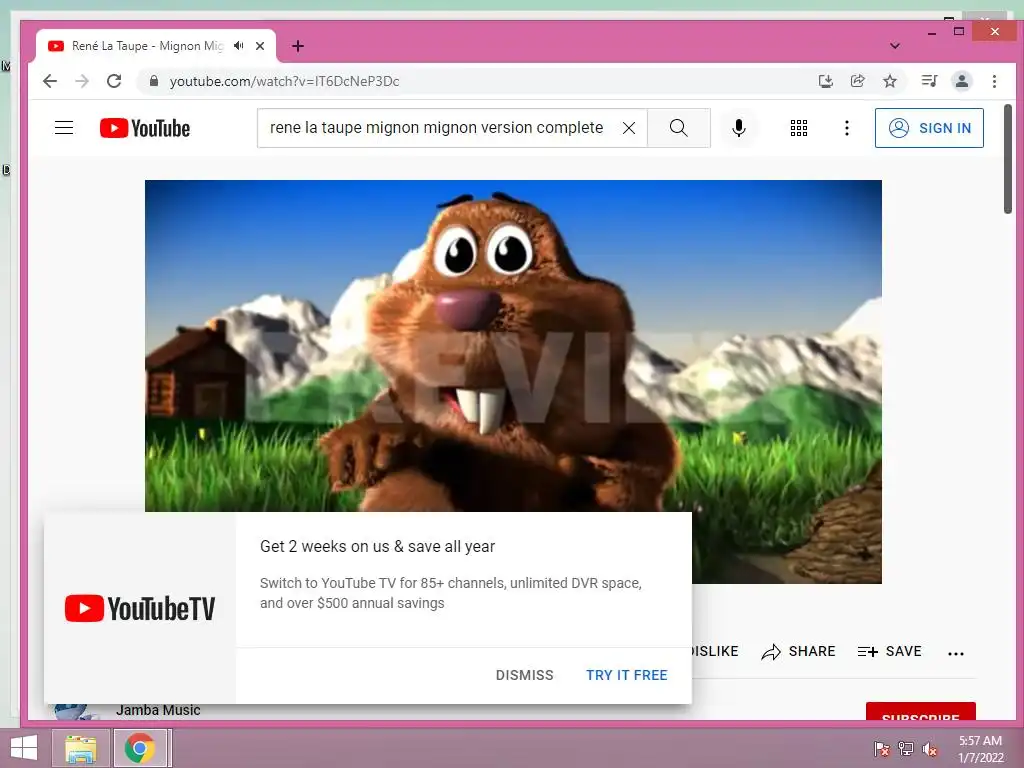Click the search magnifier button
Image resolution: width=1024 pixels, height=768 pixels.
point(679,128)
